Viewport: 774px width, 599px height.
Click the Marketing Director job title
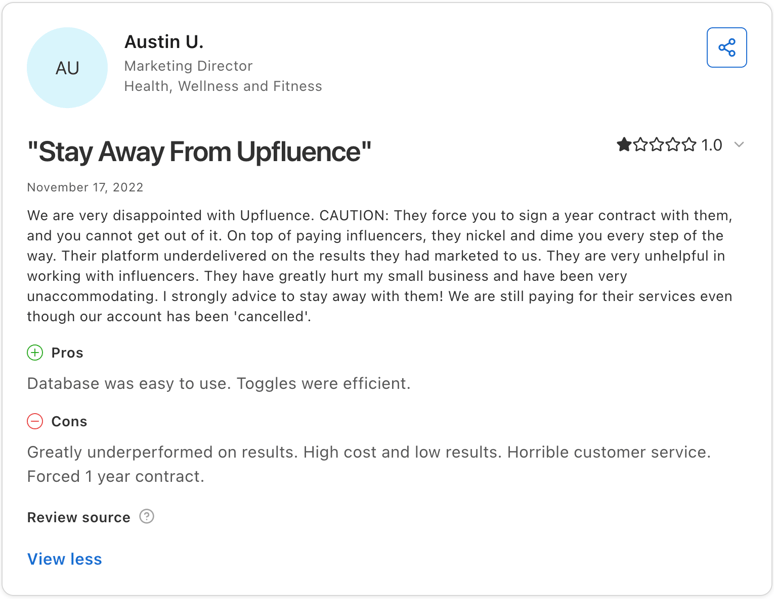point(188,66)
